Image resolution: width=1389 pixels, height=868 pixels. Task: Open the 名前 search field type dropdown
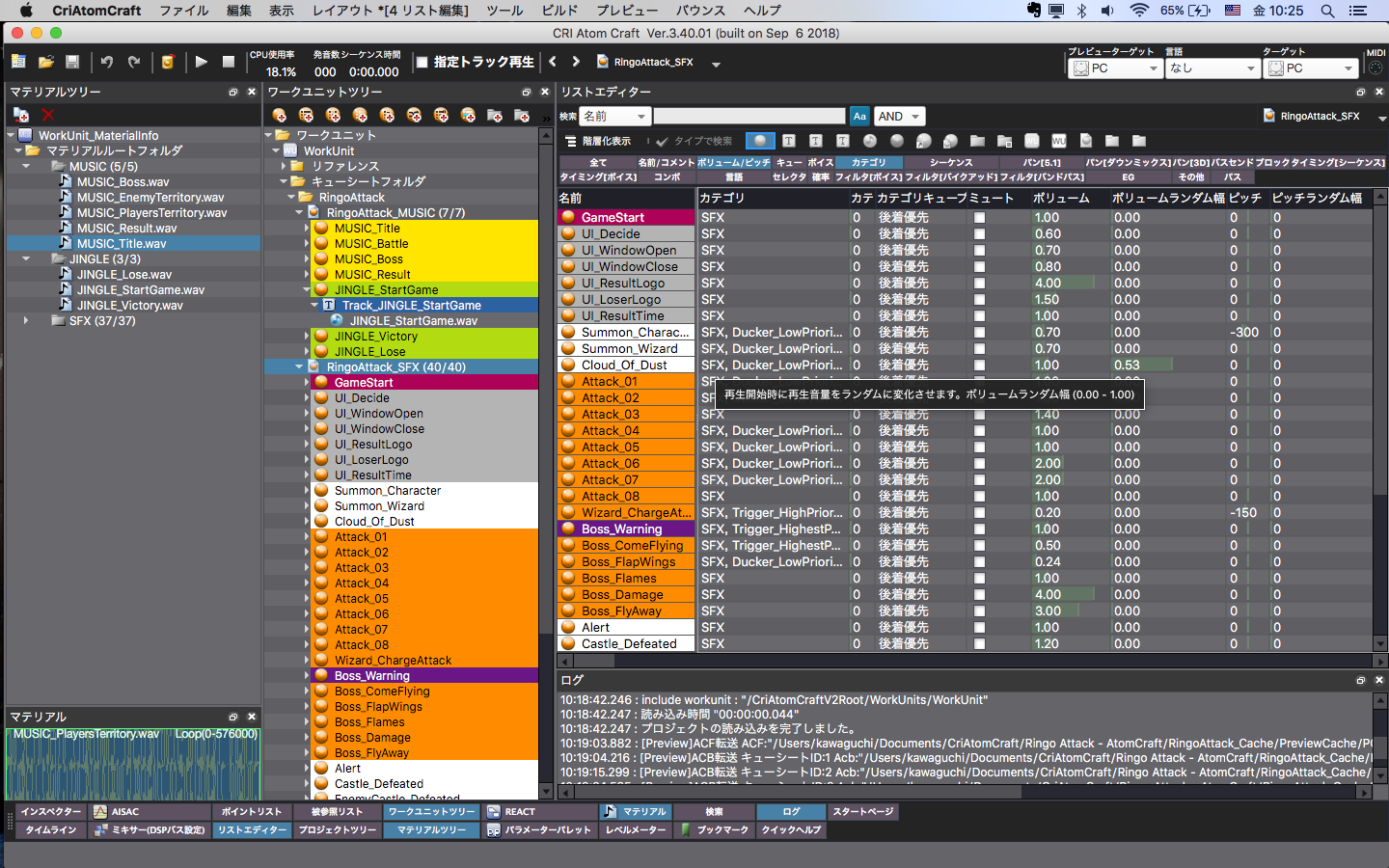(x=614, y=116)
